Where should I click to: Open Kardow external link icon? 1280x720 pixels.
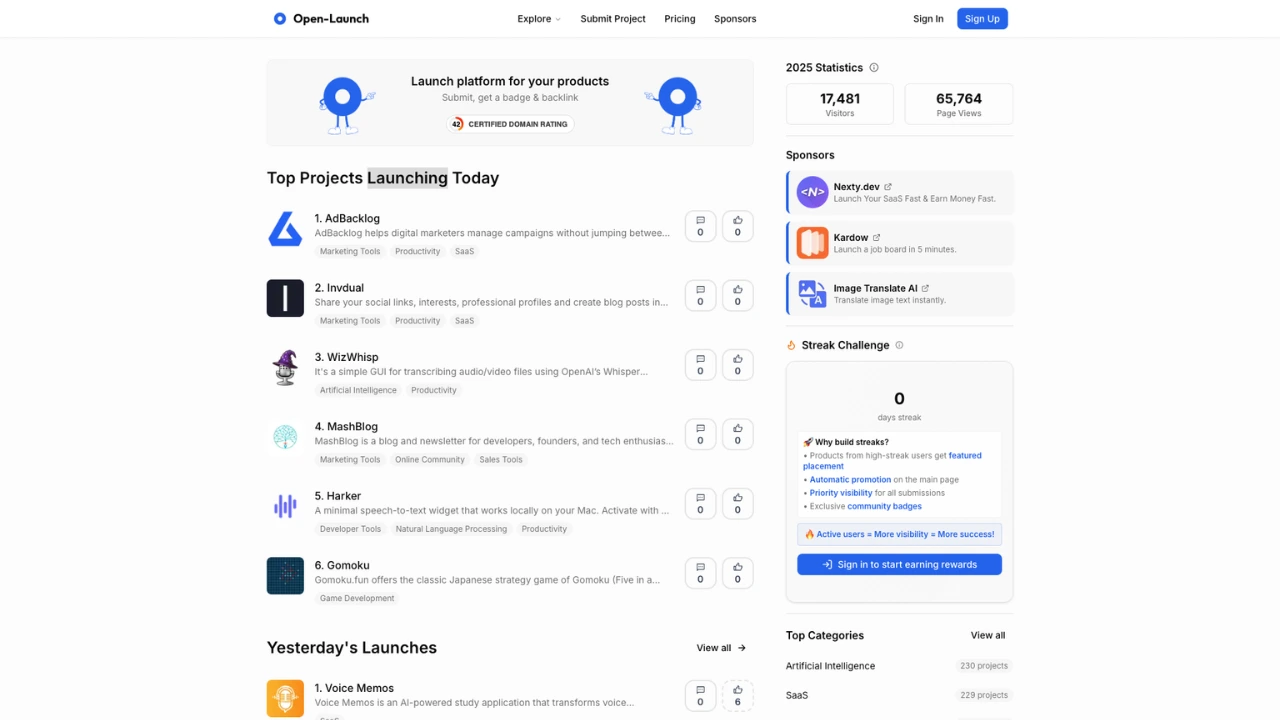pyautogui.click(x=877, y=238)
